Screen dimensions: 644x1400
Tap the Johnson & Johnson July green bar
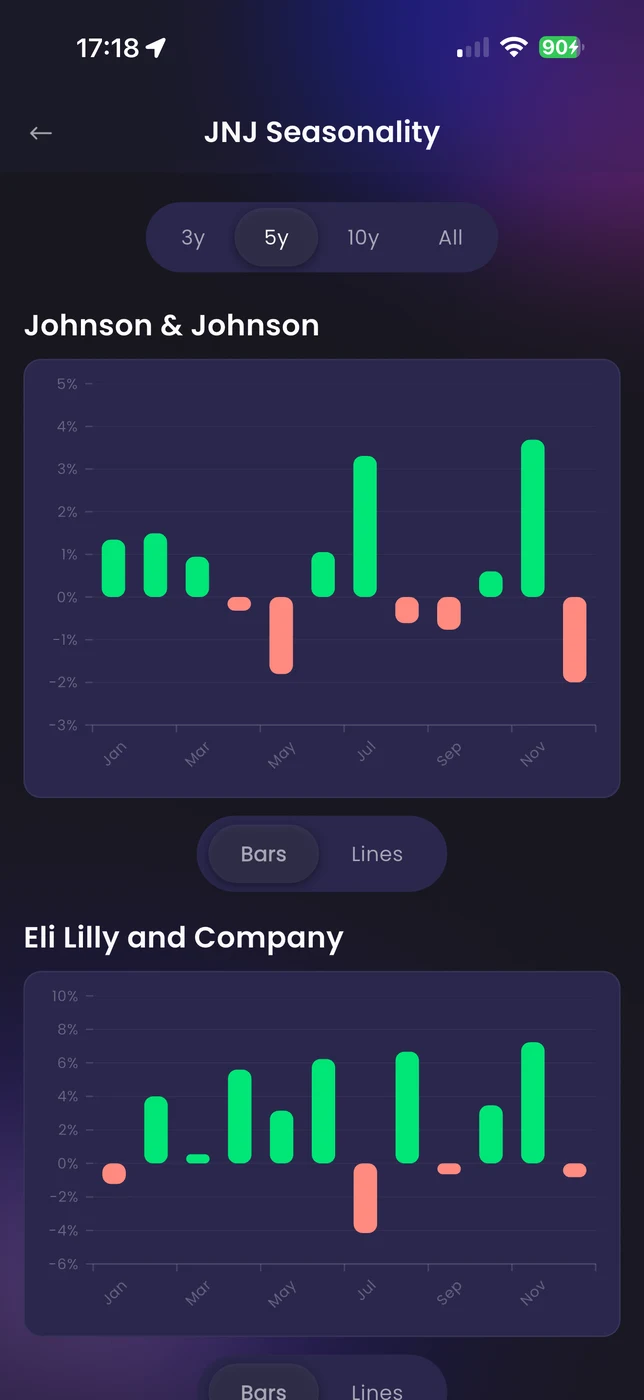[365, 526]
